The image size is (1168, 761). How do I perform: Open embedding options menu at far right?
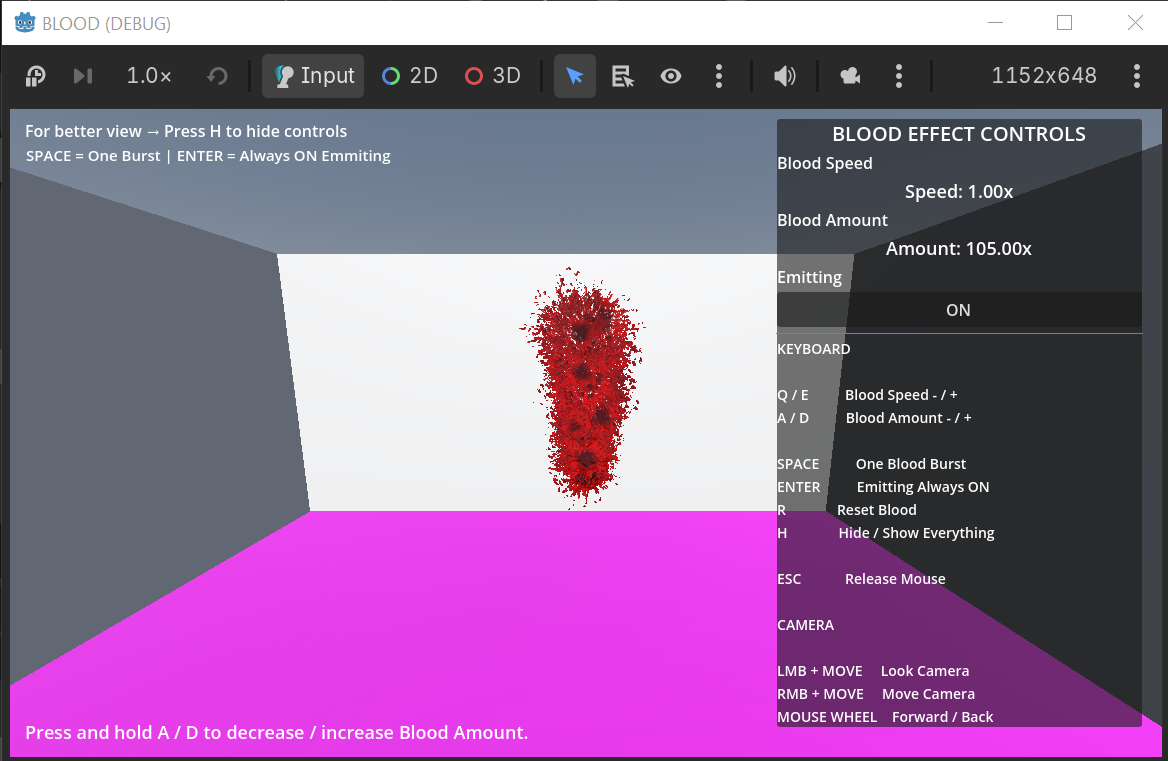[x=1137, y=76]
